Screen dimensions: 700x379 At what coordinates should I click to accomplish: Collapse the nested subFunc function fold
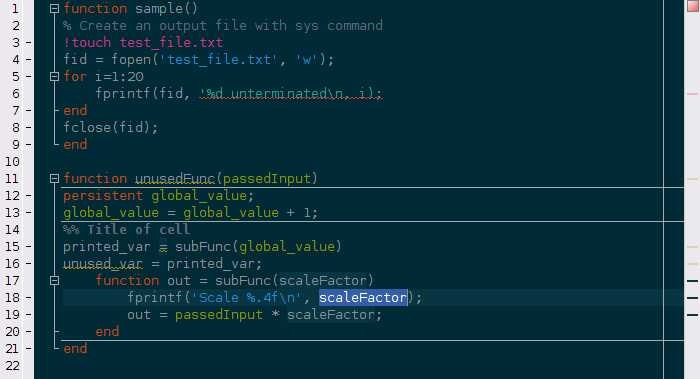coord(54,280)
